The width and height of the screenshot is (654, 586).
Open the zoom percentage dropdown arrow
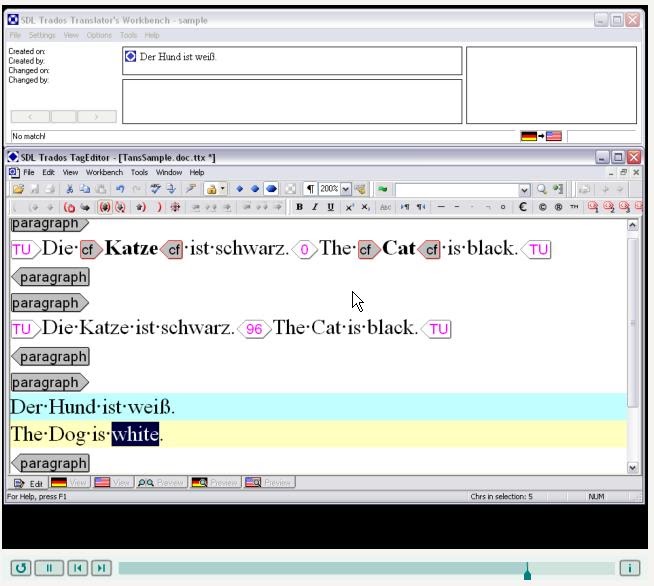tap(346, 189)
